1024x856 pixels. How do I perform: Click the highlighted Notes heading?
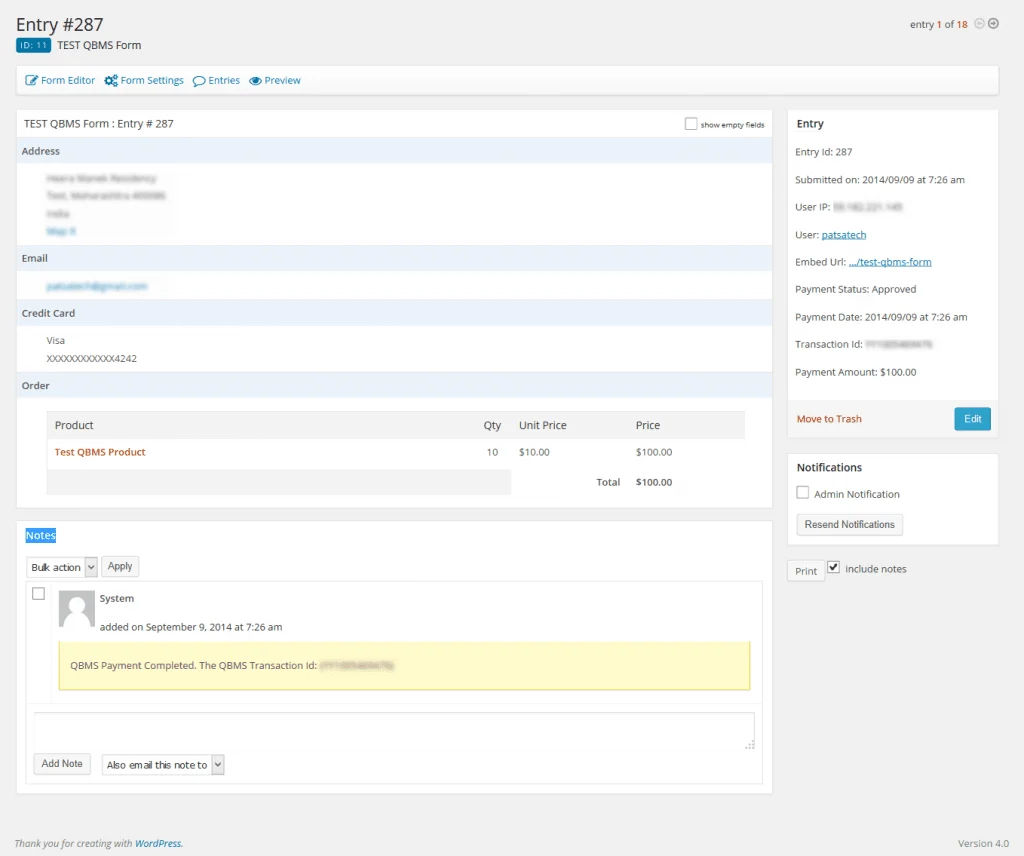pyautogui.click(x=40, y=535)
